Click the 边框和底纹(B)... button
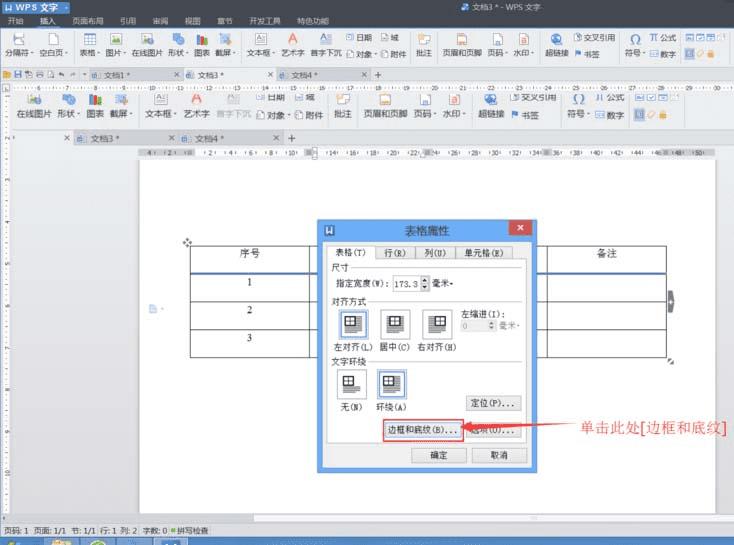The height and width of the screenshot is (545, 734). (422, 430)
